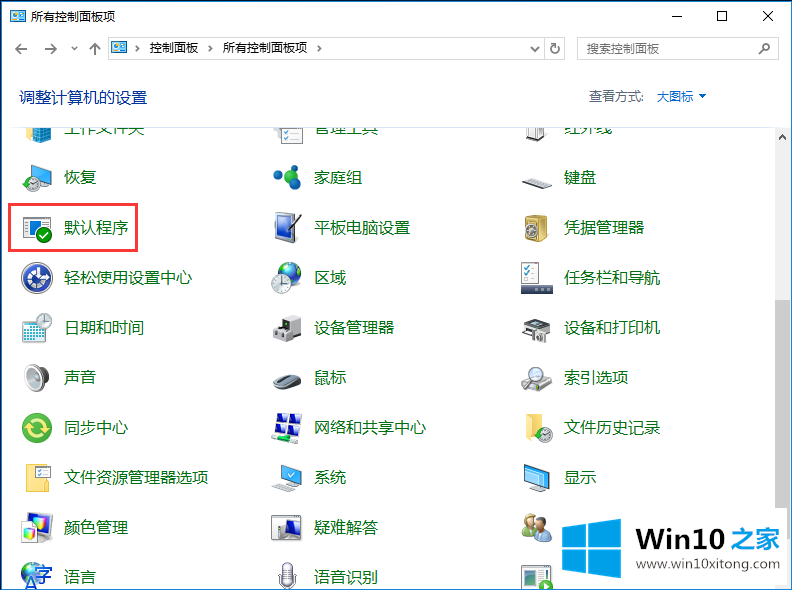Open the 家庭组 icon
792x590 pixels.
pyautogui.click(x=287, y=178)
